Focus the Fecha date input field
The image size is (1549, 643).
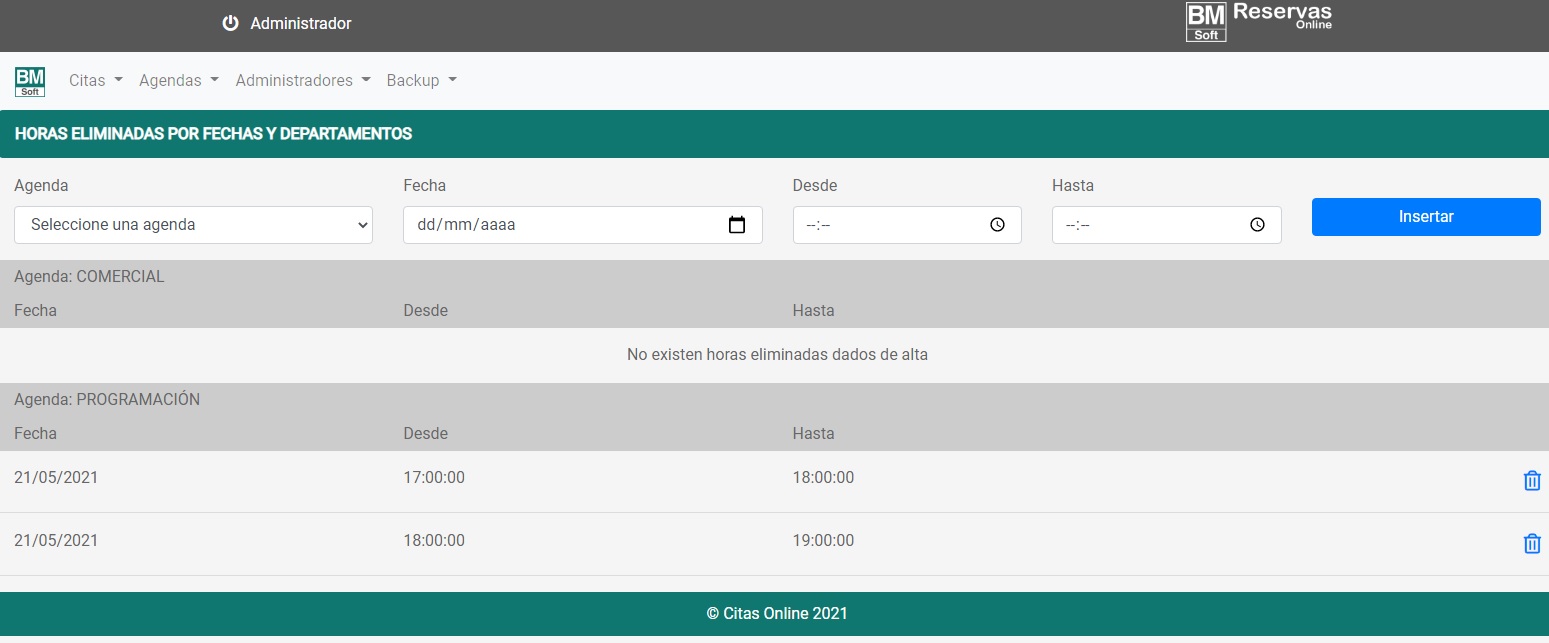(560, 225)
